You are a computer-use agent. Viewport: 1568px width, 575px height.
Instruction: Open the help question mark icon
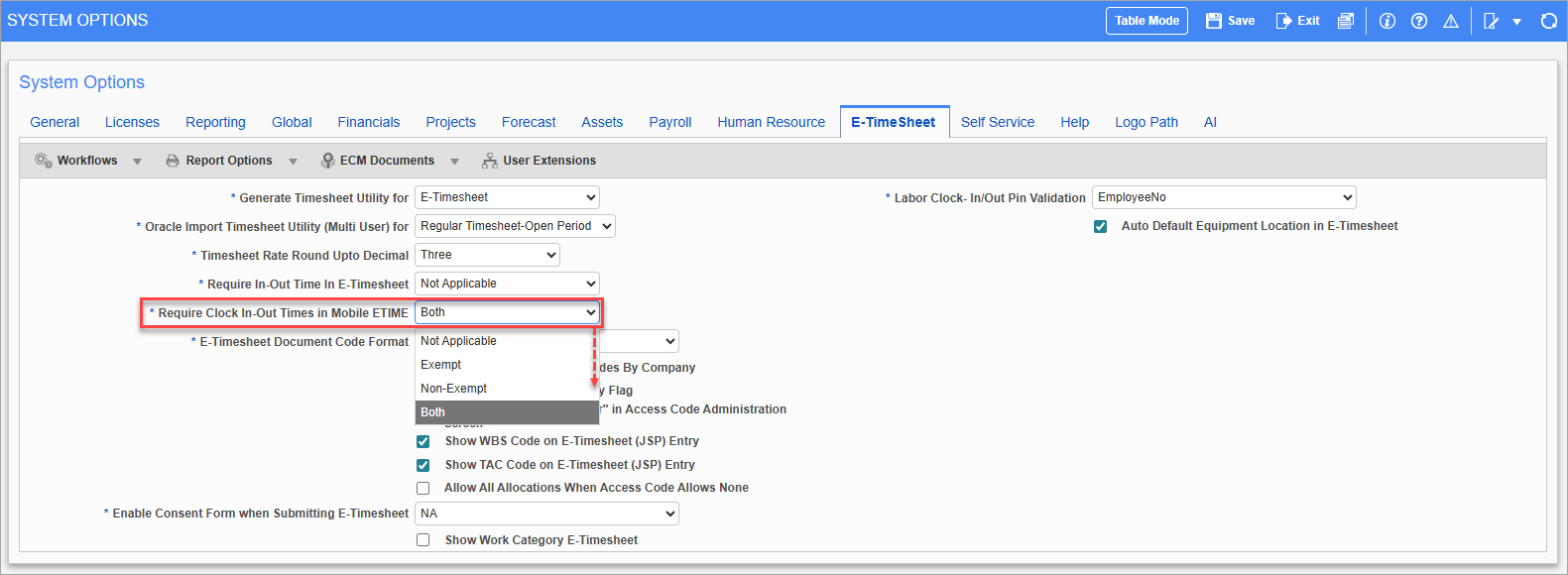pos(1419,21)
